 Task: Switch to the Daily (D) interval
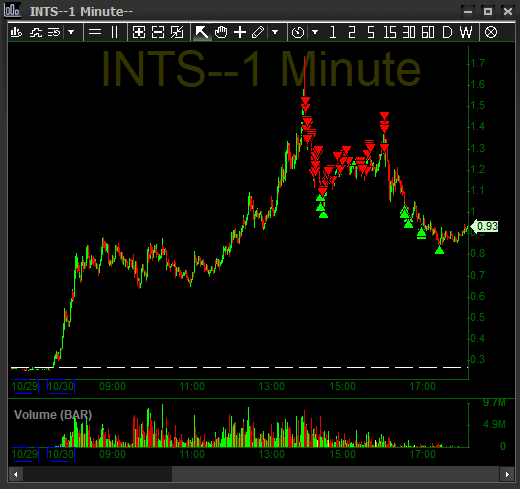pos(447,32)
